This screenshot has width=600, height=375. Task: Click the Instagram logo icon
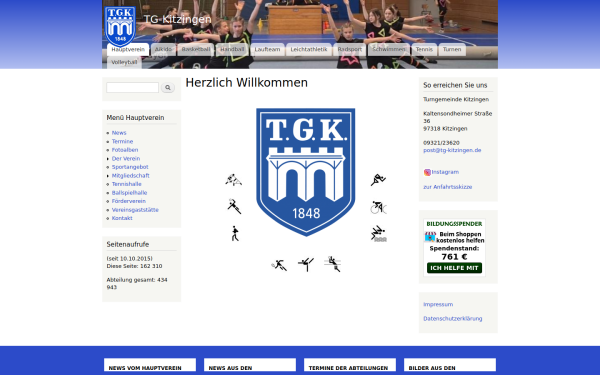pyautogui.click(x=427, y=172)
